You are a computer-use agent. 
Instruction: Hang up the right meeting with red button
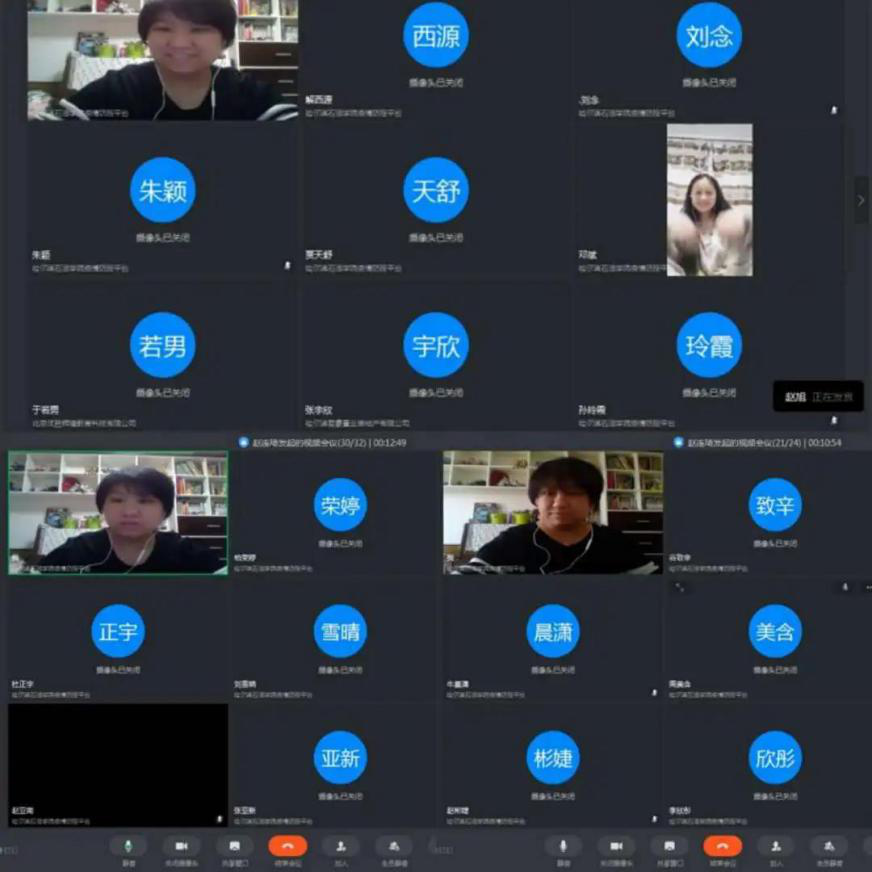click(722, 846)
